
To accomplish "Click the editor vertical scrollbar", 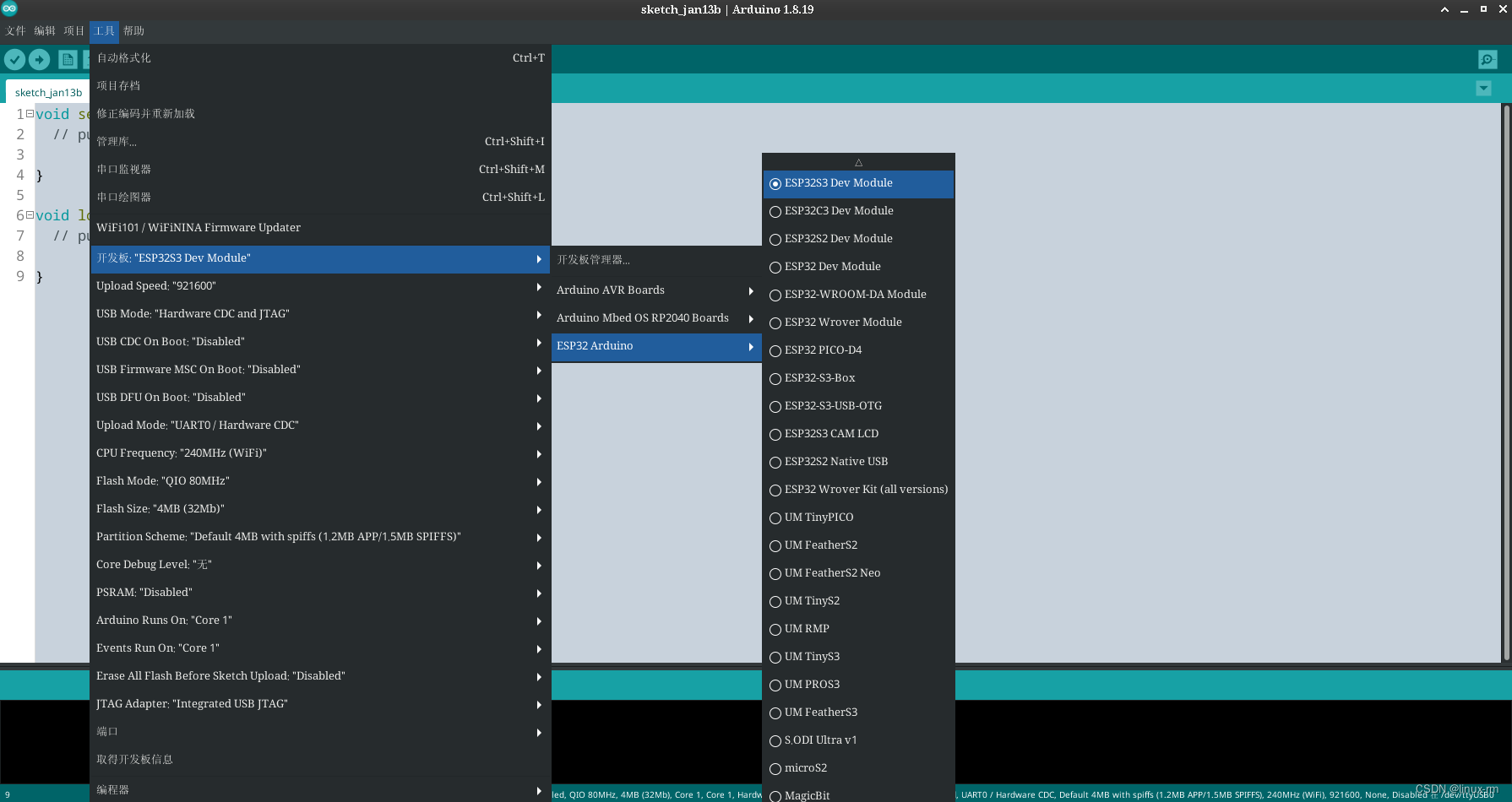I will (x=1506, y=382).
